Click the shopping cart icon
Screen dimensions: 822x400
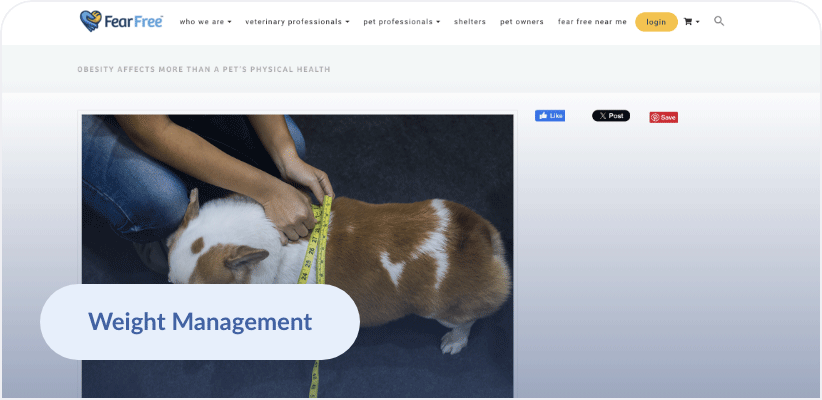click(688, 21)
